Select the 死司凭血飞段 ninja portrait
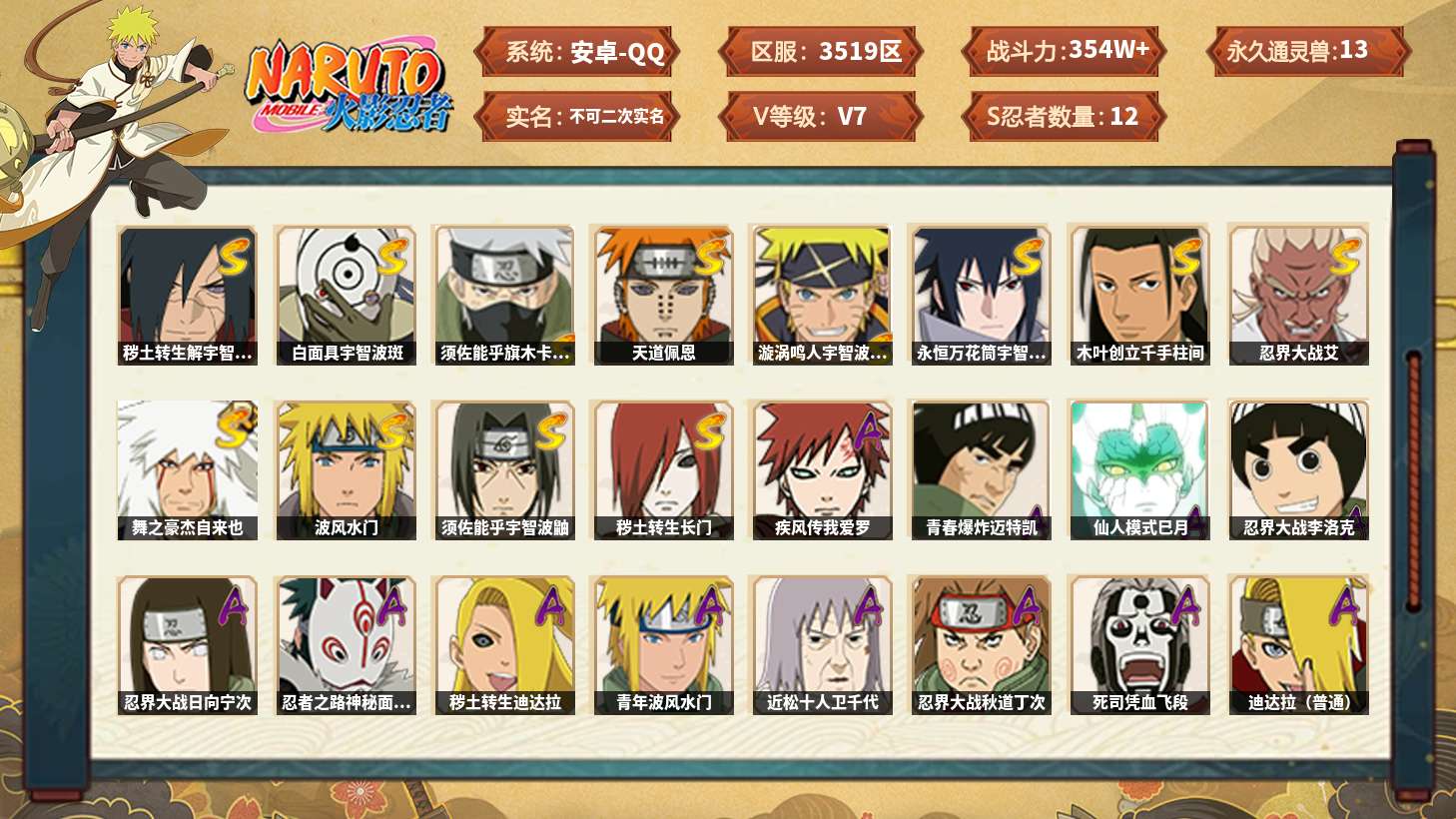 1139,645
